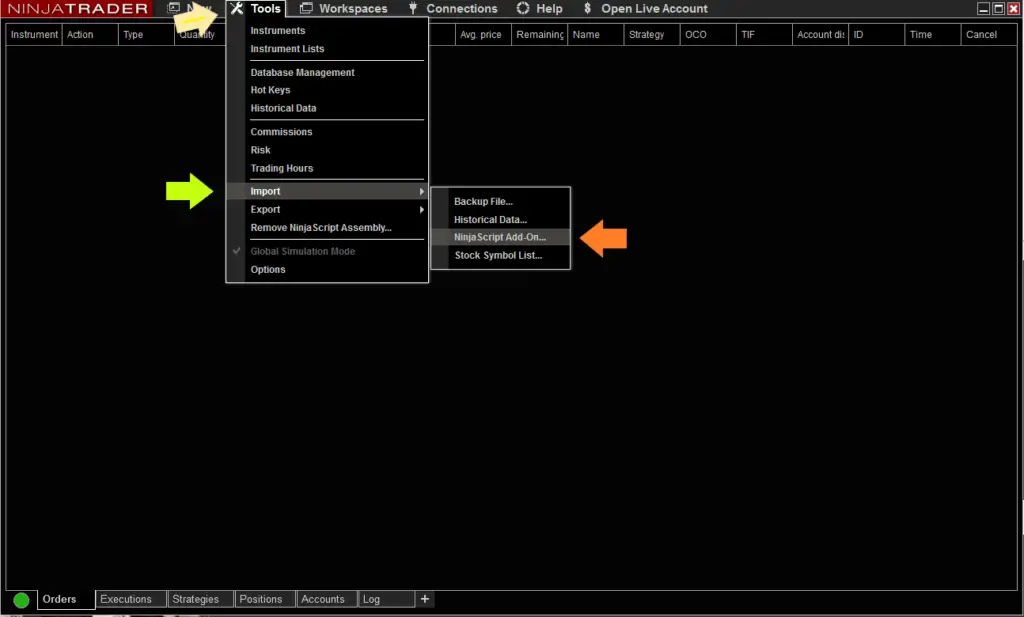This screenshot has height=617, width=1024.
Task: Sort by Name column header
Action: (x=596, y=35)
